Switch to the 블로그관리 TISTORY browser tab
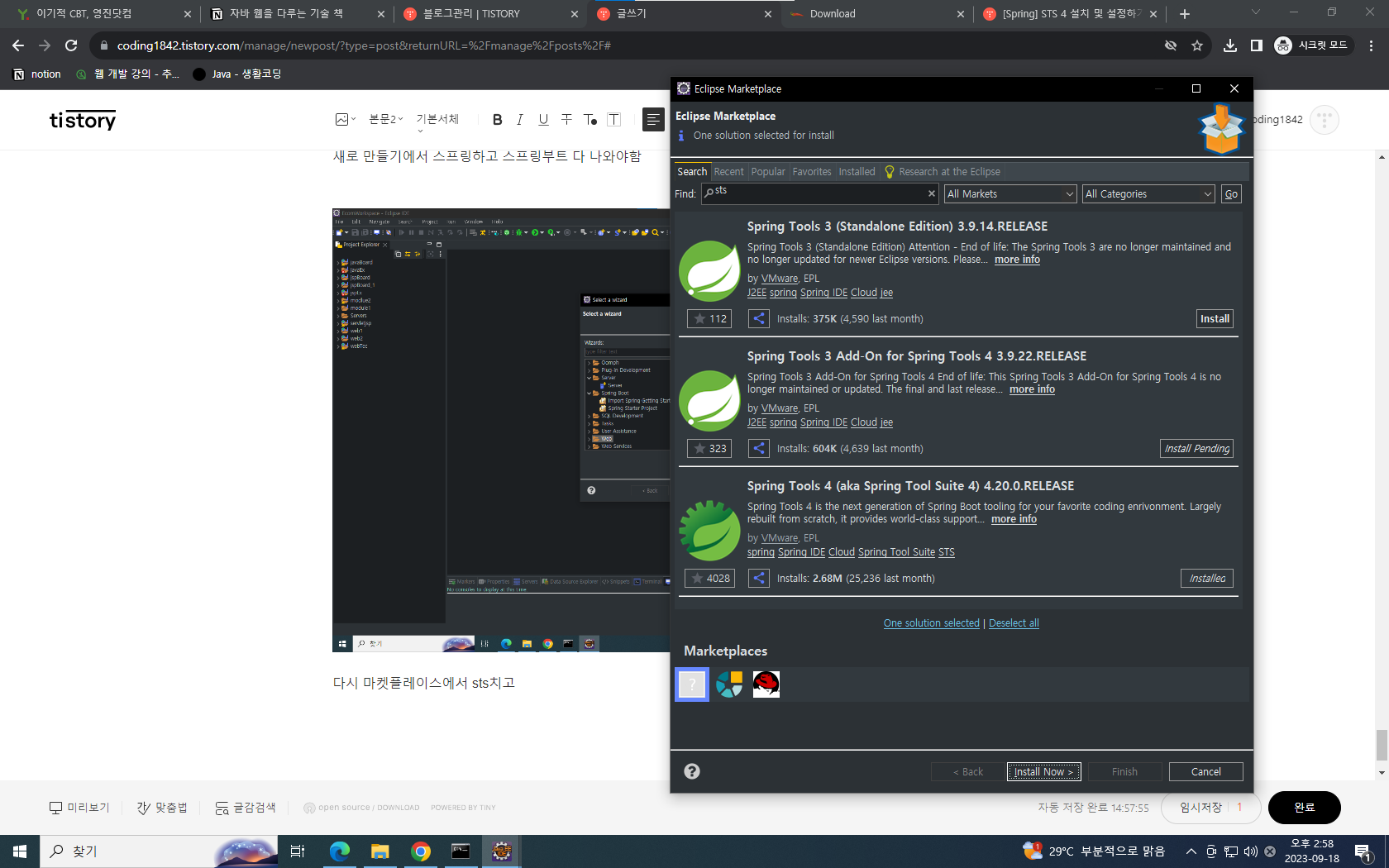Screen dimensions: 1389x868 coord(490,14)
